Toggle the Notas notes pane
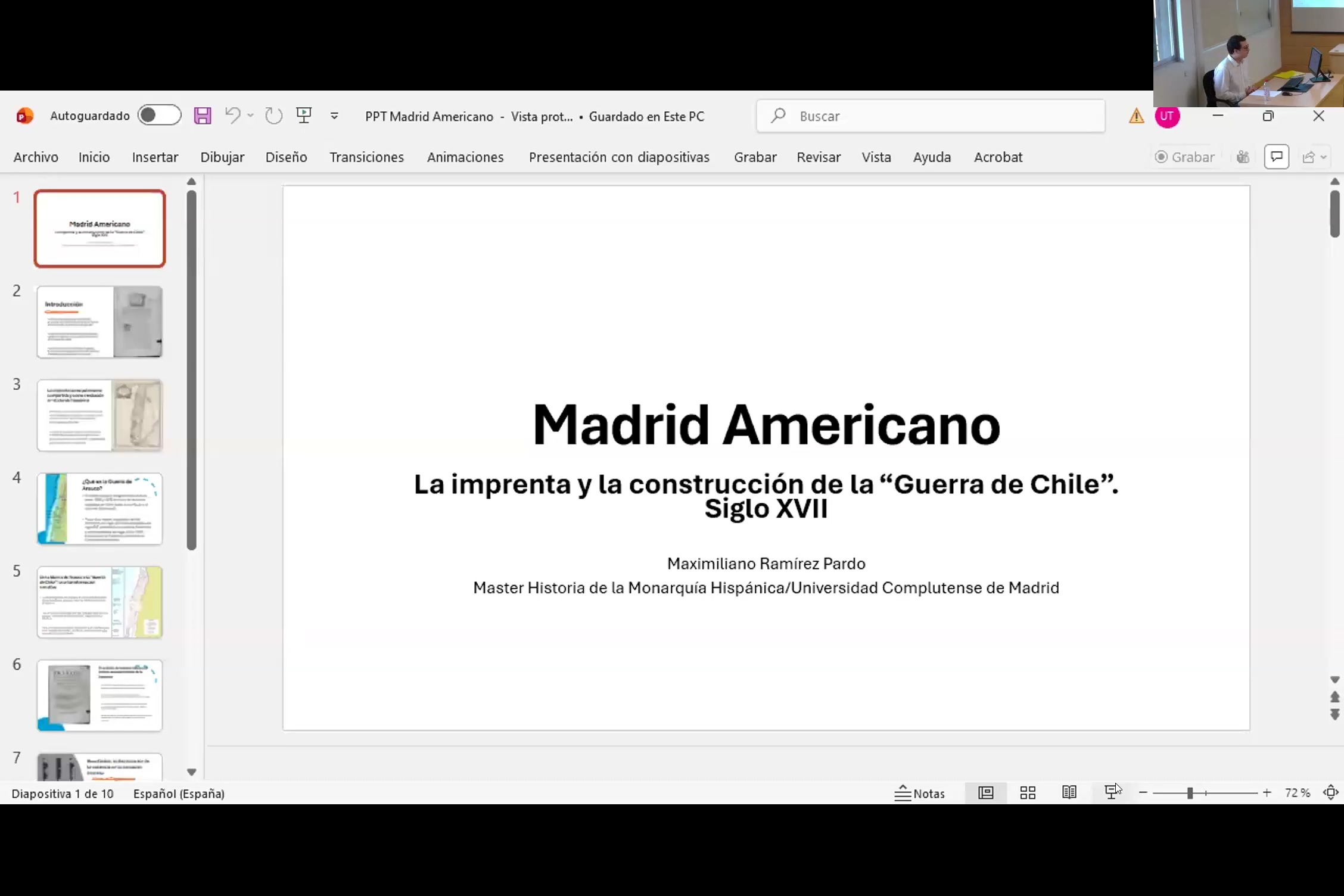 click(x=920, y=794)
